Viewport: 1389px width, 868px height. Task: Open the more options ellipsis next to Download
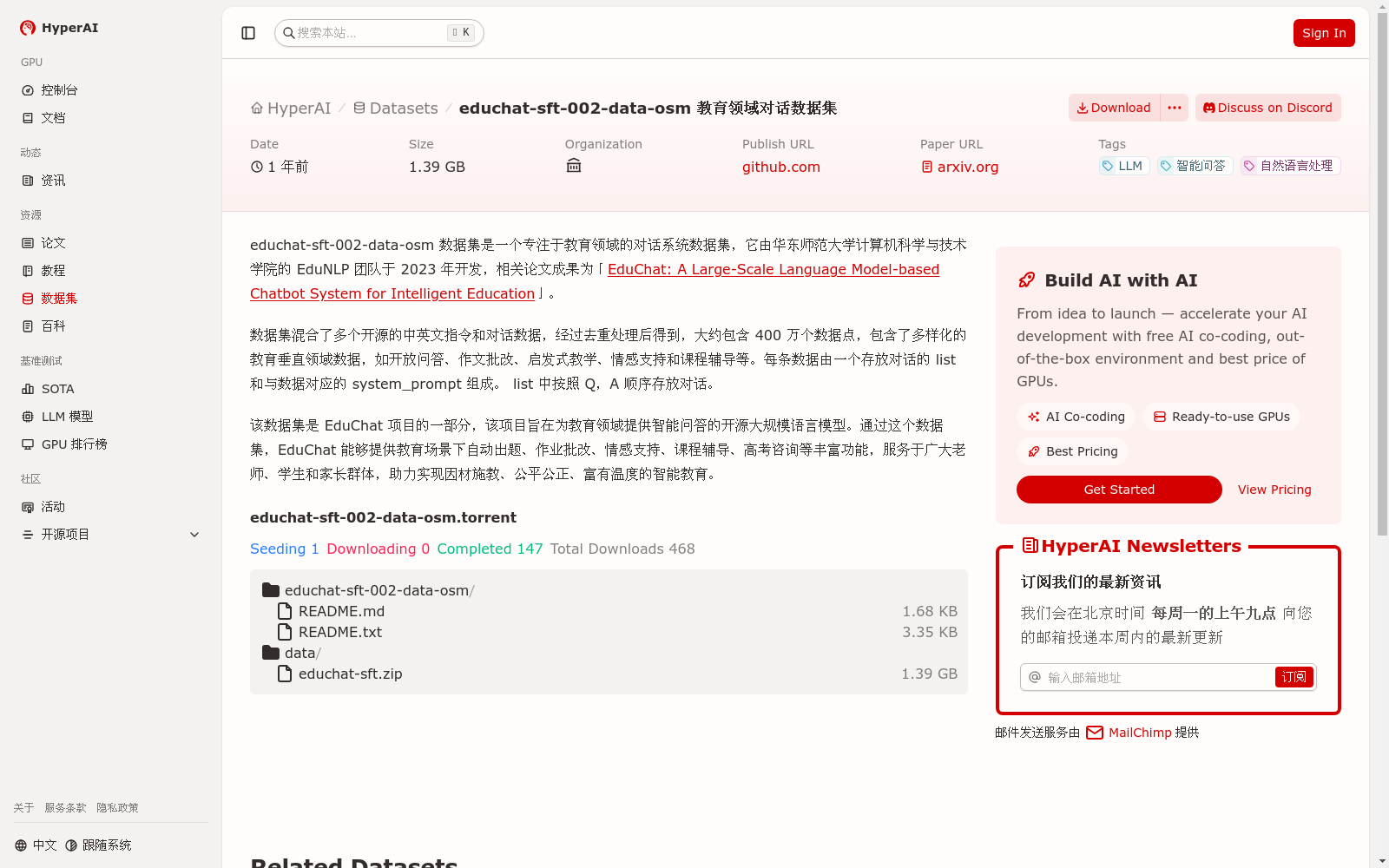[x=1175, y=108]
